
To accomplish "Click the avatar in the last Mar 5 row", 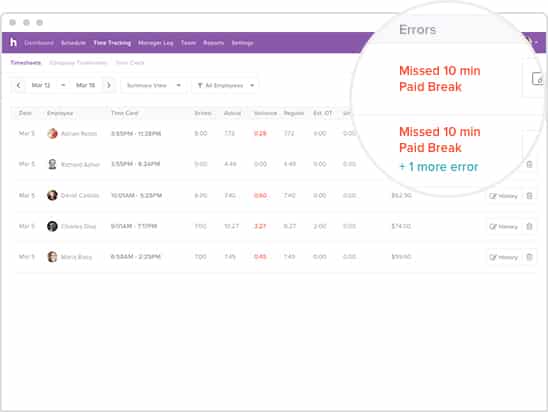I will click(52, 256).
